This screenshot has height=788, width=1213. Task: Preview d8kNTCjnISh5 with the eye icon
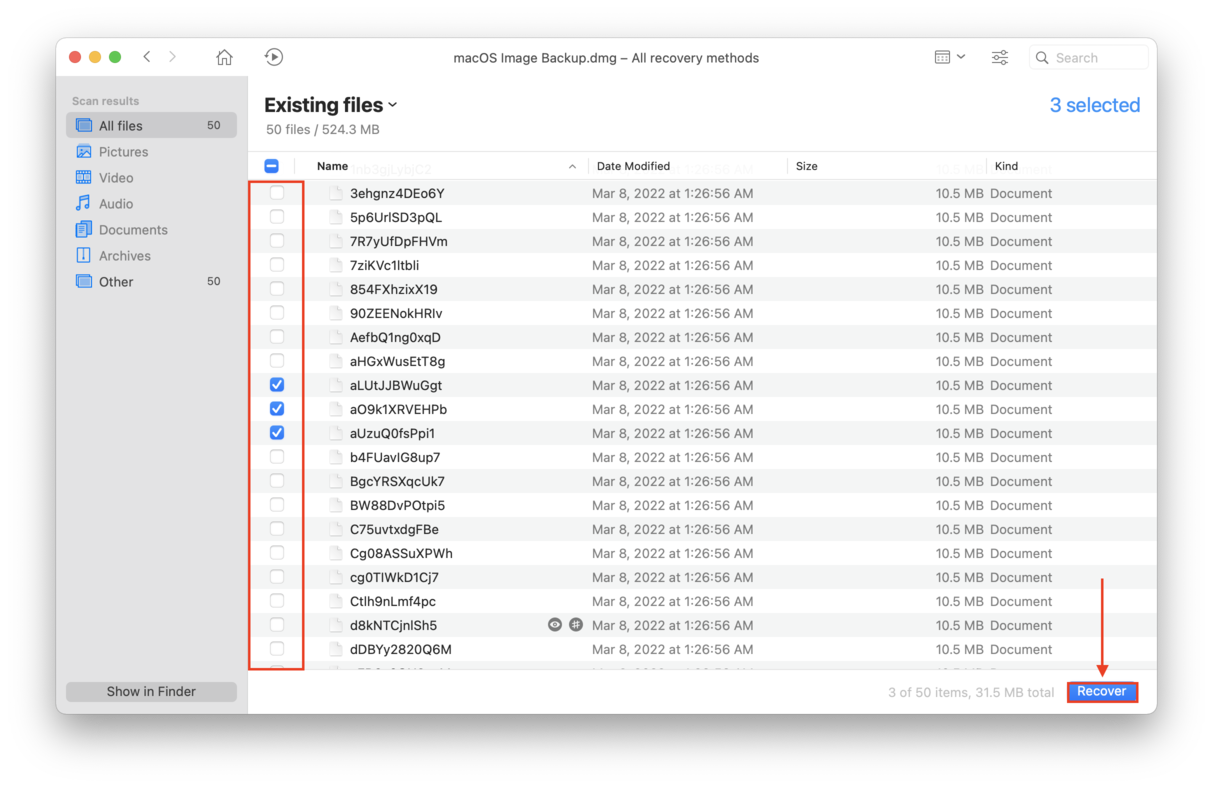coord(555,625)
